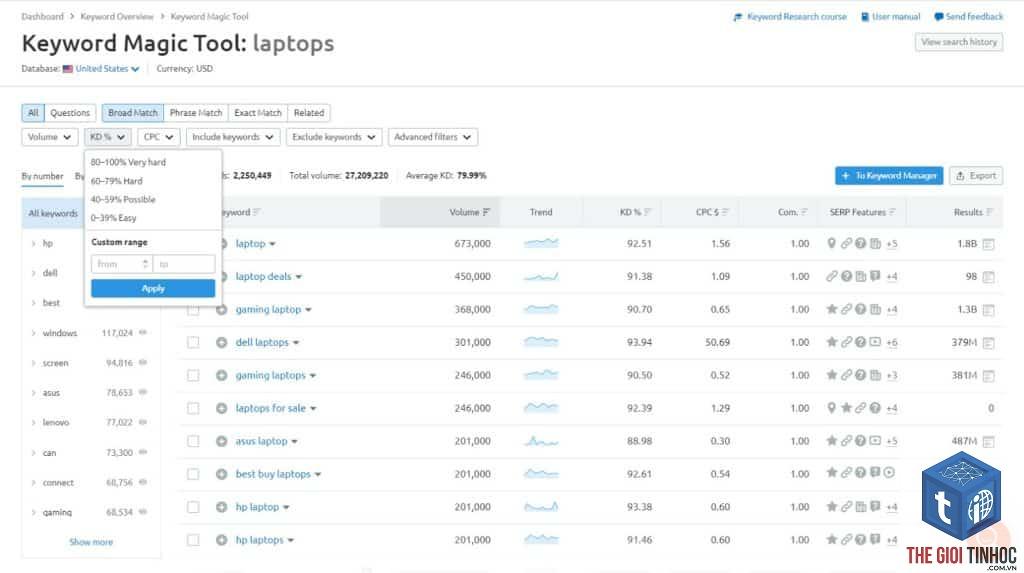This screenshot has width=1024, height=573.
Task: Tick checkbox for 'asus laptop' row
Action: tap(193, 442)
